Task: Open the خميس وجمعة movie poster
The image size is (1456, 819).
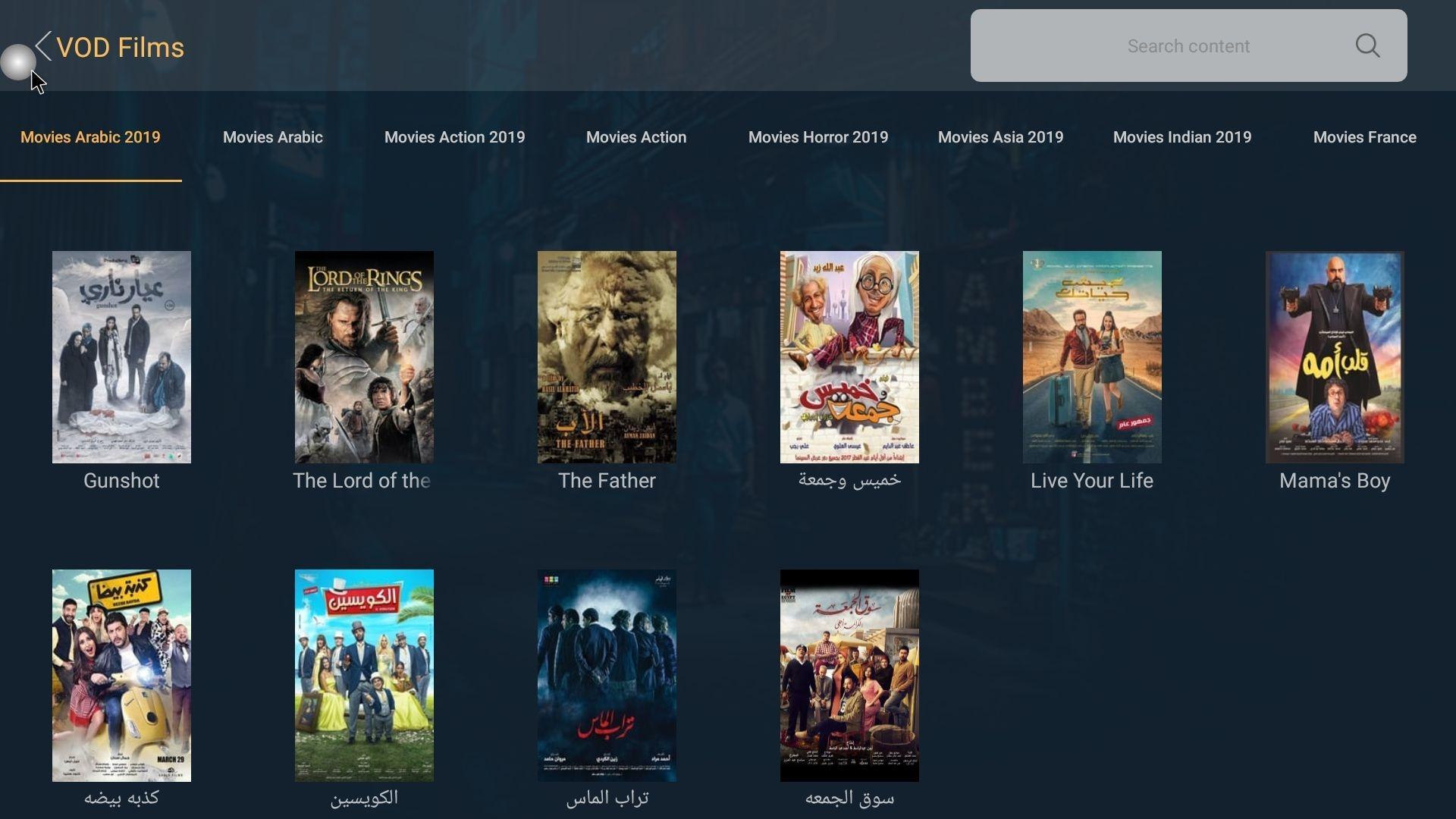Action: 849,357
